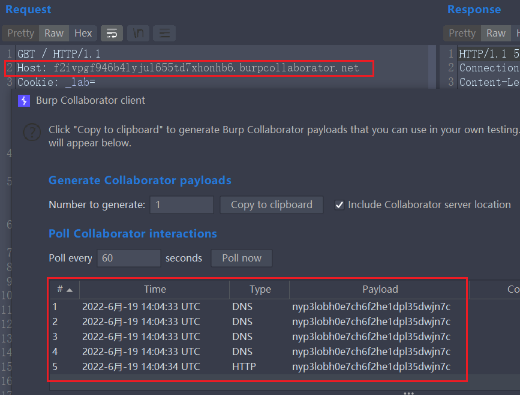This screenshot has width=520, height=395.
Task: Click the help question mark icon
Action: click(32, 132)
